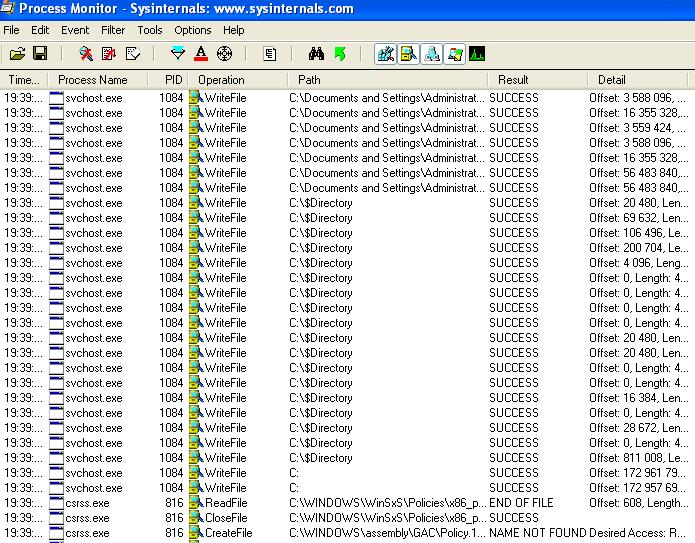The image size is (695, 543).
Task: Clear the display with the eraser icon
Action: (x=133, y=54)
